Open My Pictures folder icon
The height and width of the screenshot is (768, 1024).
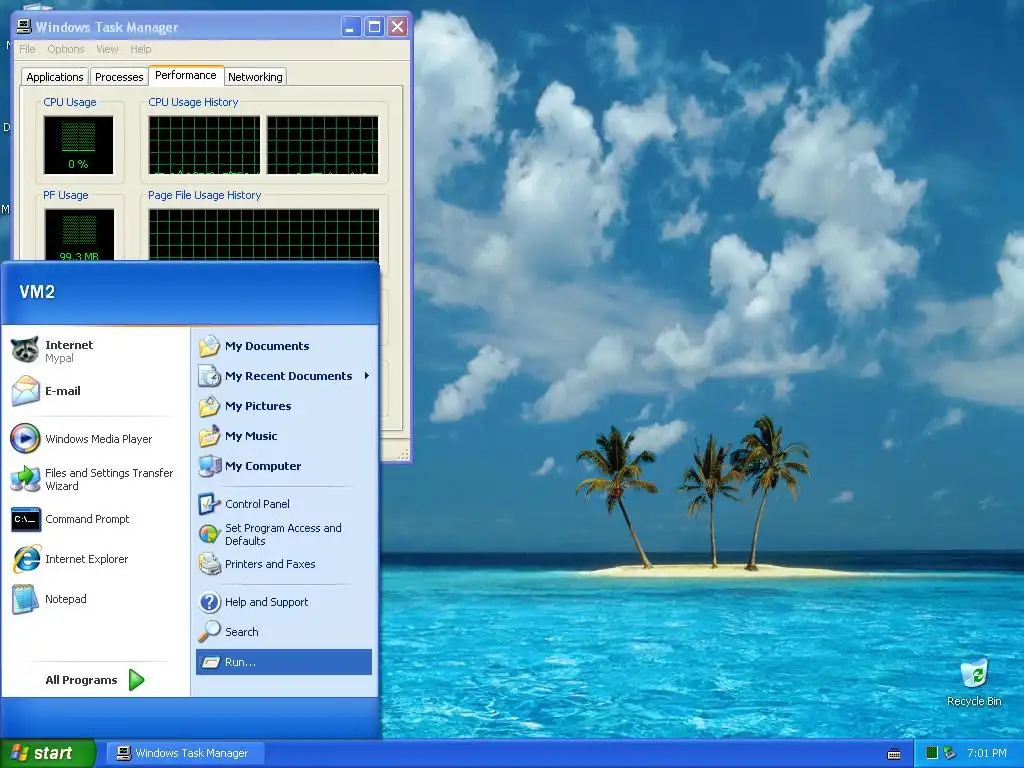209,406
